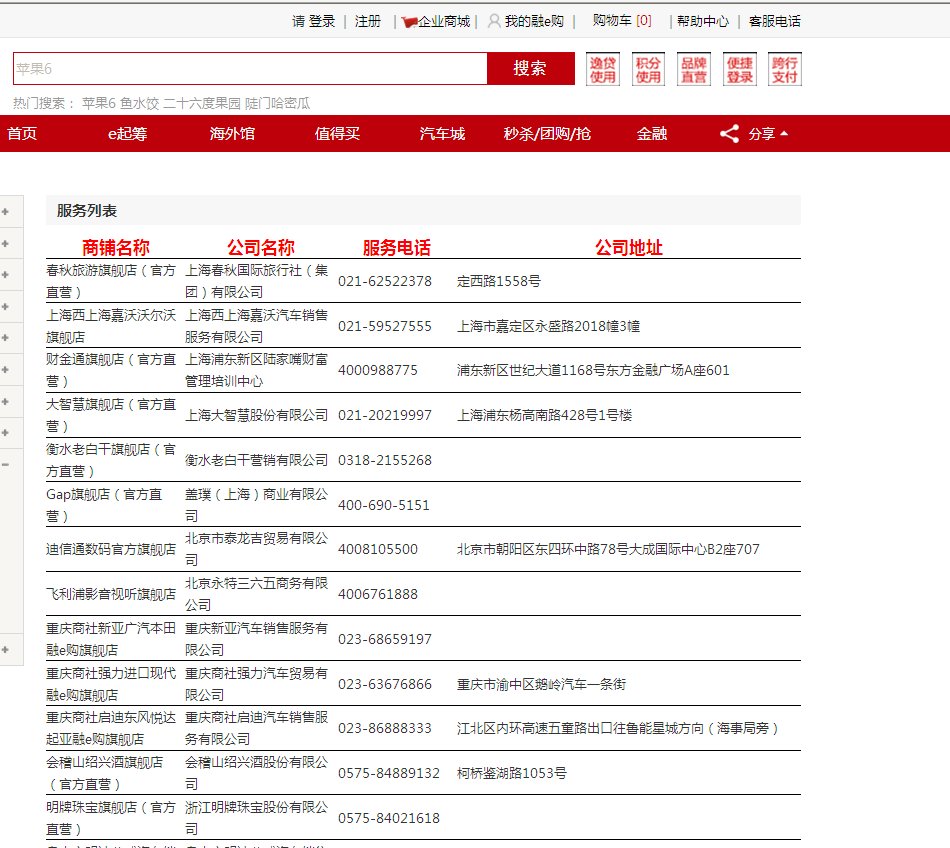Click the 跨行支付 icon
This screenshot has height=848, width=950.
coord(784,69)
